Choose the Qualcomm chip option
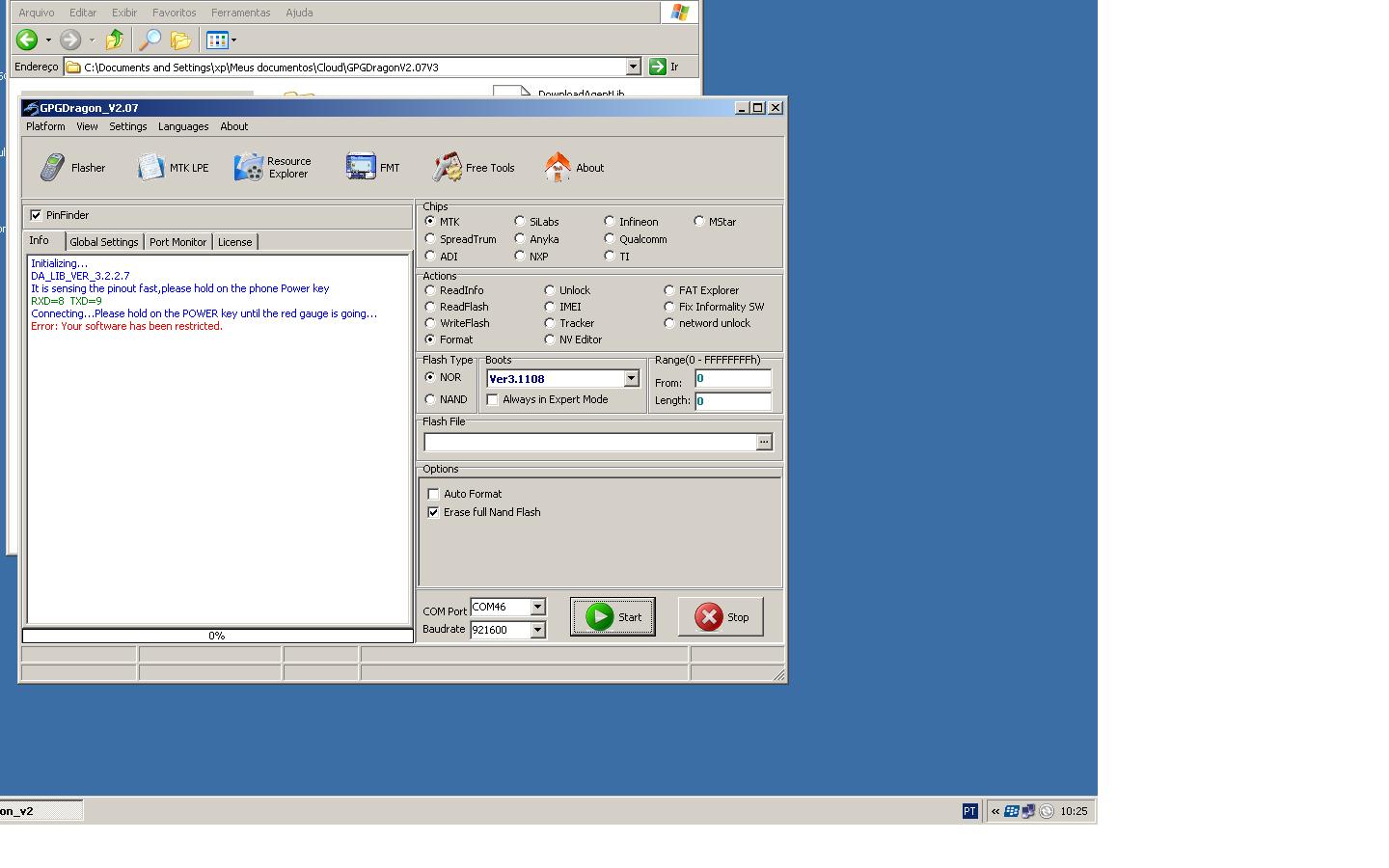Viewport: 1389px width, 868px height. coord(610,239)
